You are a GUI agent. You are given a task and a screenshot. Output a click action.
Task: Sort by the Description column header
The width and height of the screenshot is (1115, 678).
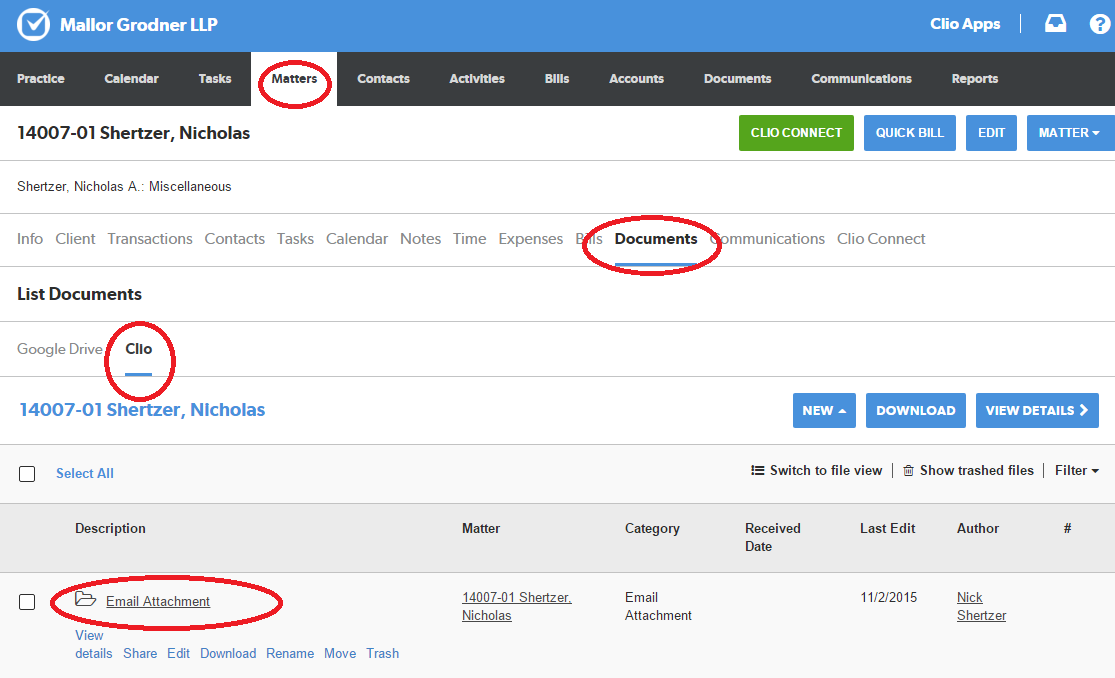(110, 529)
